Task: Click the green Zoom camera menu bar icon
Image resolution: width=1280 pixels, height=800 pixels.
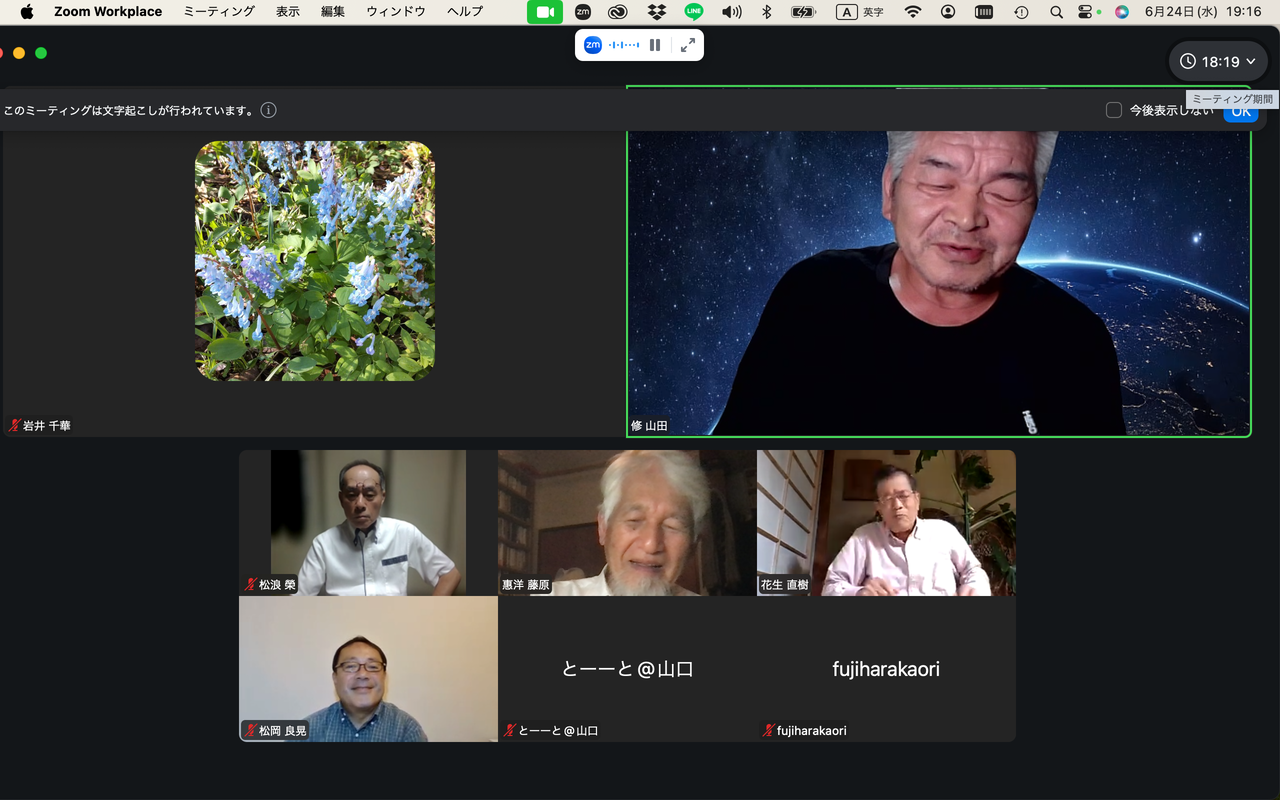Action: click(545, 12)
